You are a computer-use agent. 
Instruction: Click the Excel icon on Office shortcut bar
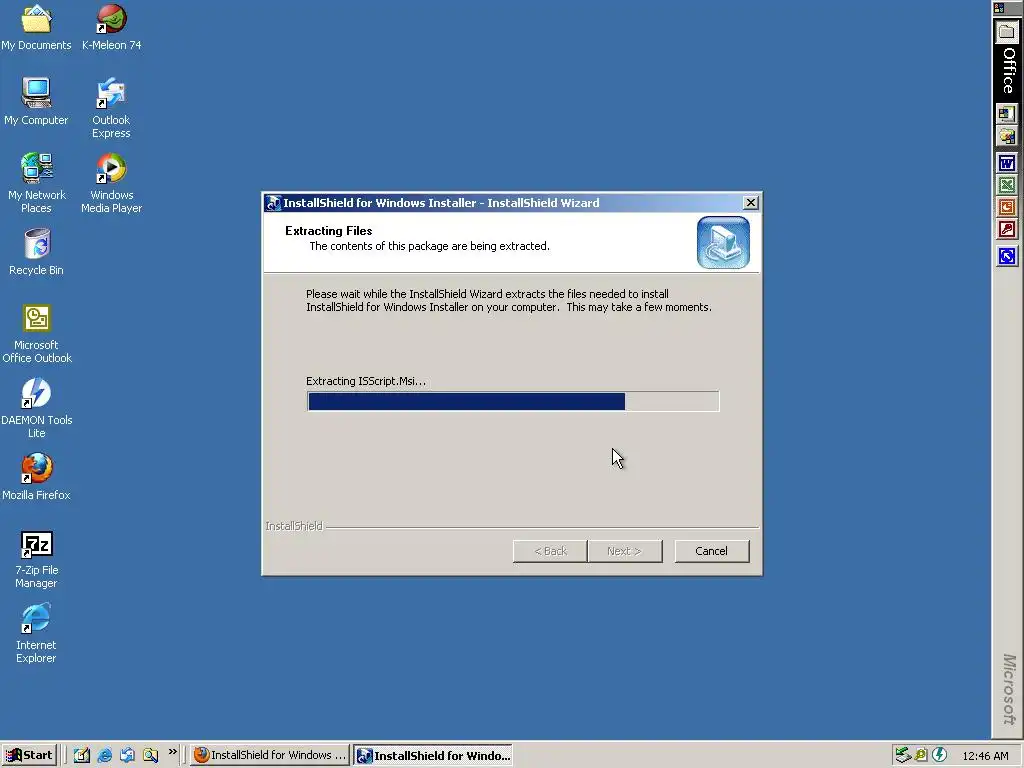coord(1006,185)
